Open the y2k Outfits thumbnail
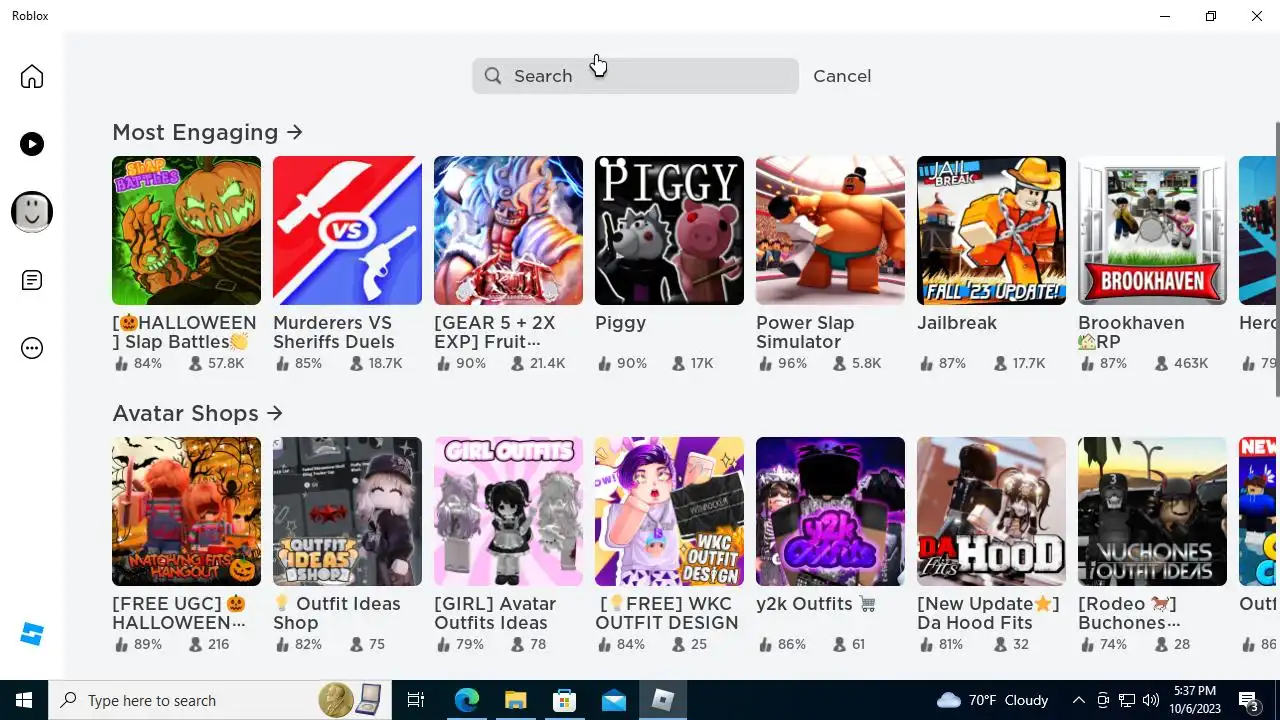 pyautogui.click(x=830, y=511)
